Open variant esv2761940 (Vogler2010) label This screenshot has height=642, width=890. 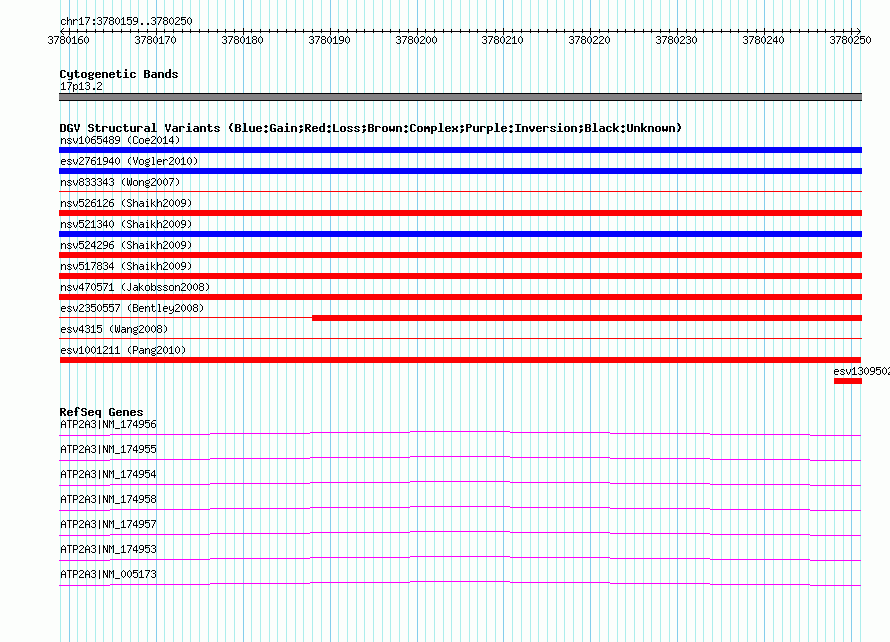pyautogui.click(x=129, y=161)
